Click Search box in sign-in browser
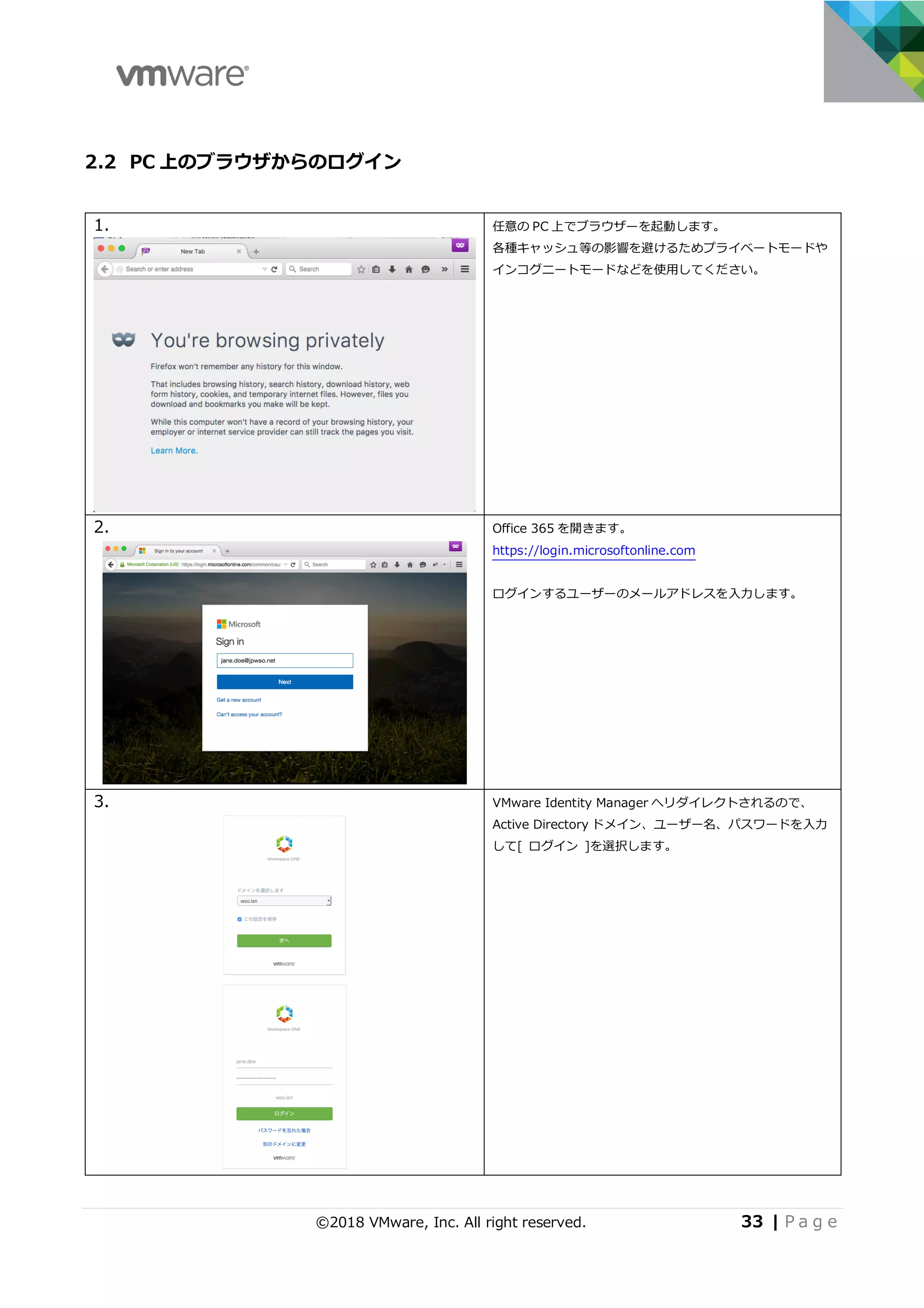This screenshot has height=1308, width=924. 333,565
